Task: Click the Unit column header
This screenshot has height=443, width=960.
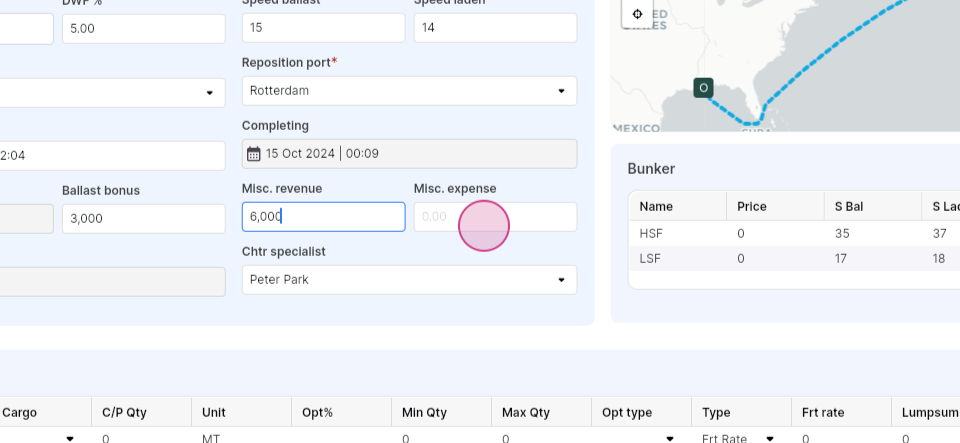Action: point(214,412)
